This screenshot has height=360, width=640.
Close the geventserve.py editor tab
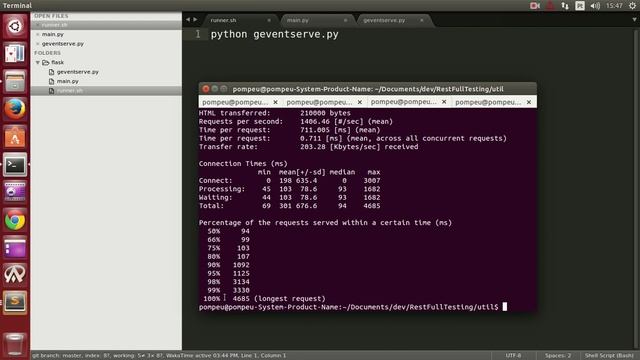click(422, 20)
